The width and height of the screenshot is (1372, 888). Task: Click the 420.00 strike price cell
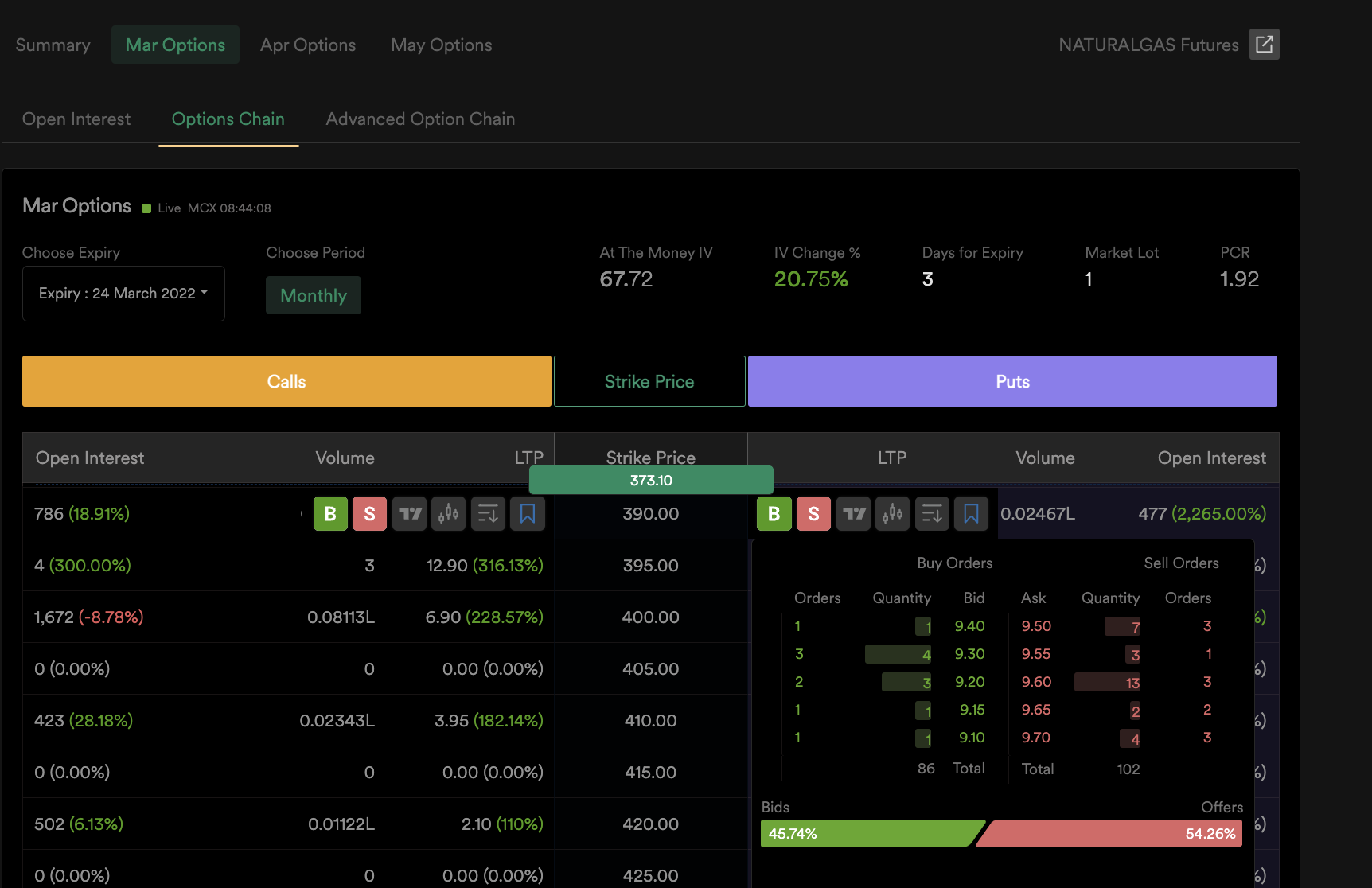pos(651,824)
